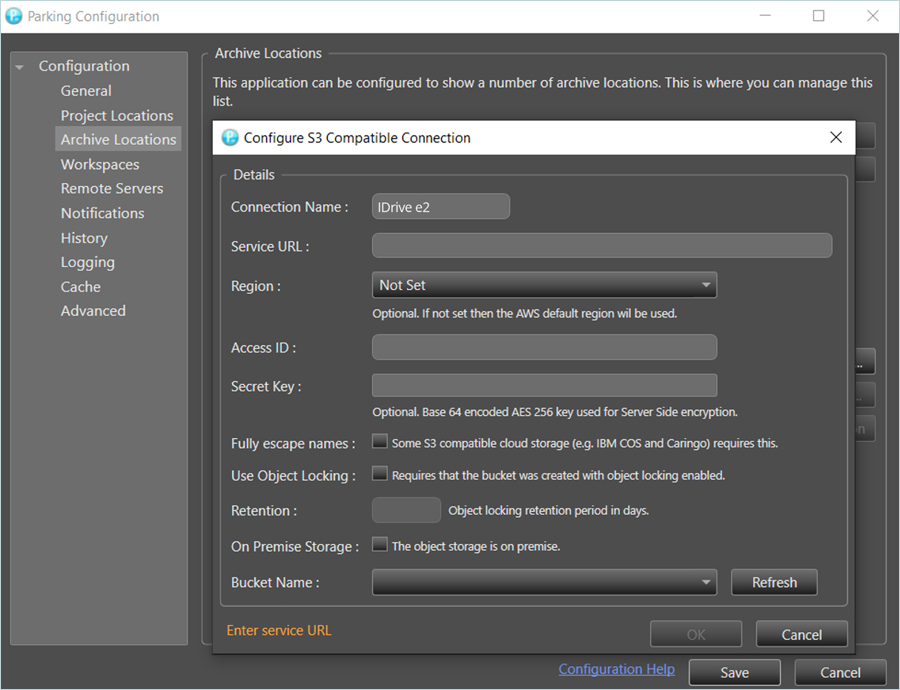
Task: Click the Save button
Action: click(734, 673)
